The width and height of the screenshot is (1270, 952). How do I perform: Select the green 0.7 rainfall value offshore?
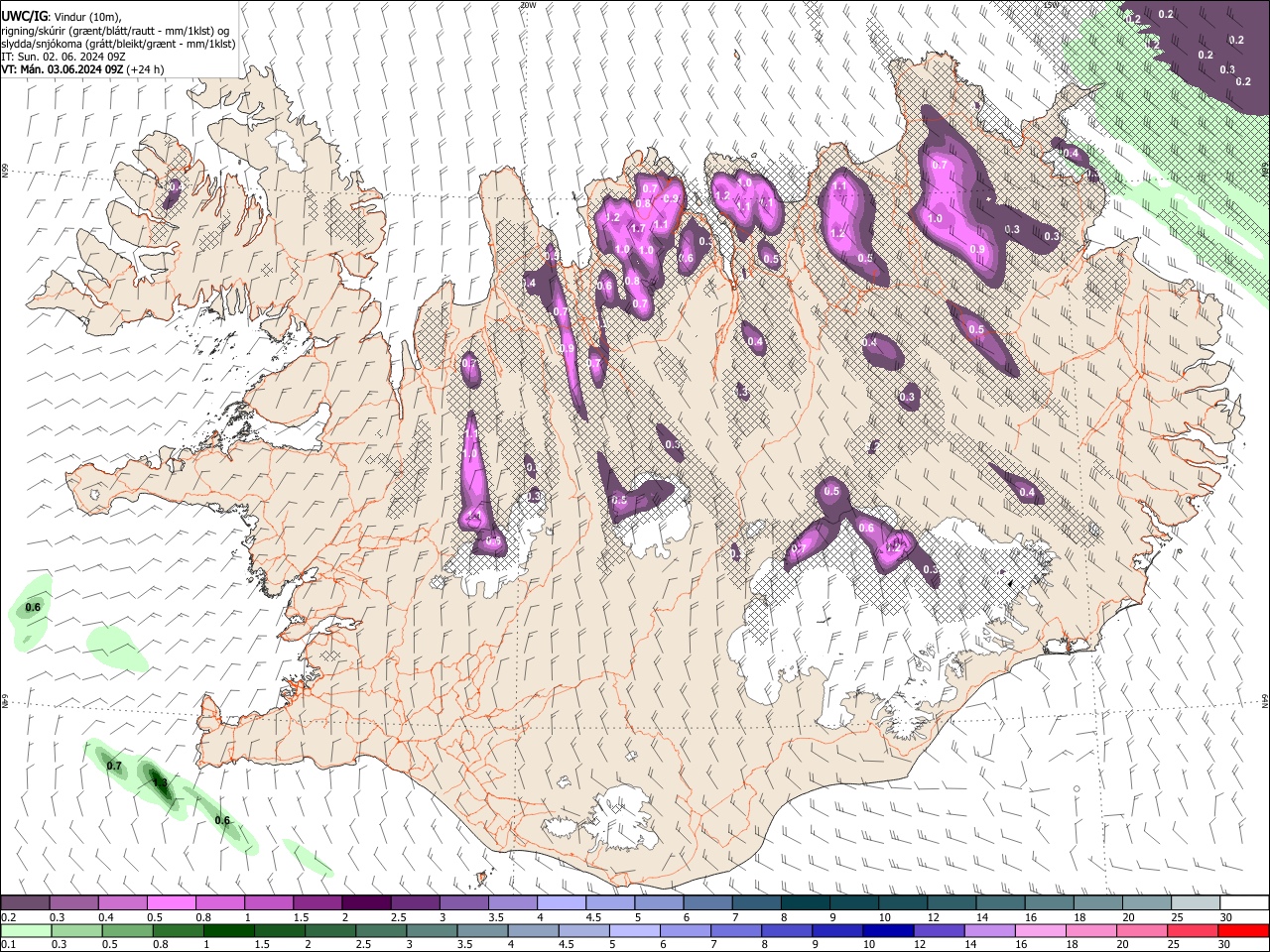click(x=114, y=767)
